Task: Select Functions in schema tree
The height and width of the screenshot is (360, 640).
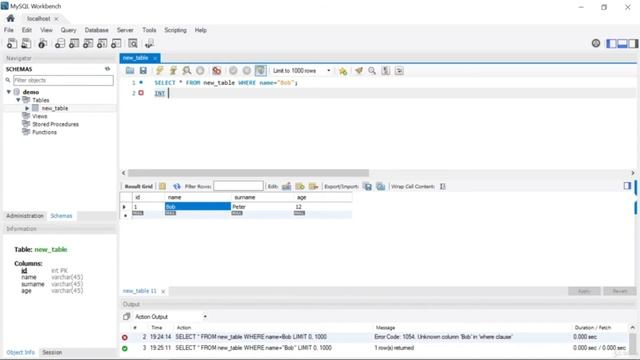Action: pos(44,132)
